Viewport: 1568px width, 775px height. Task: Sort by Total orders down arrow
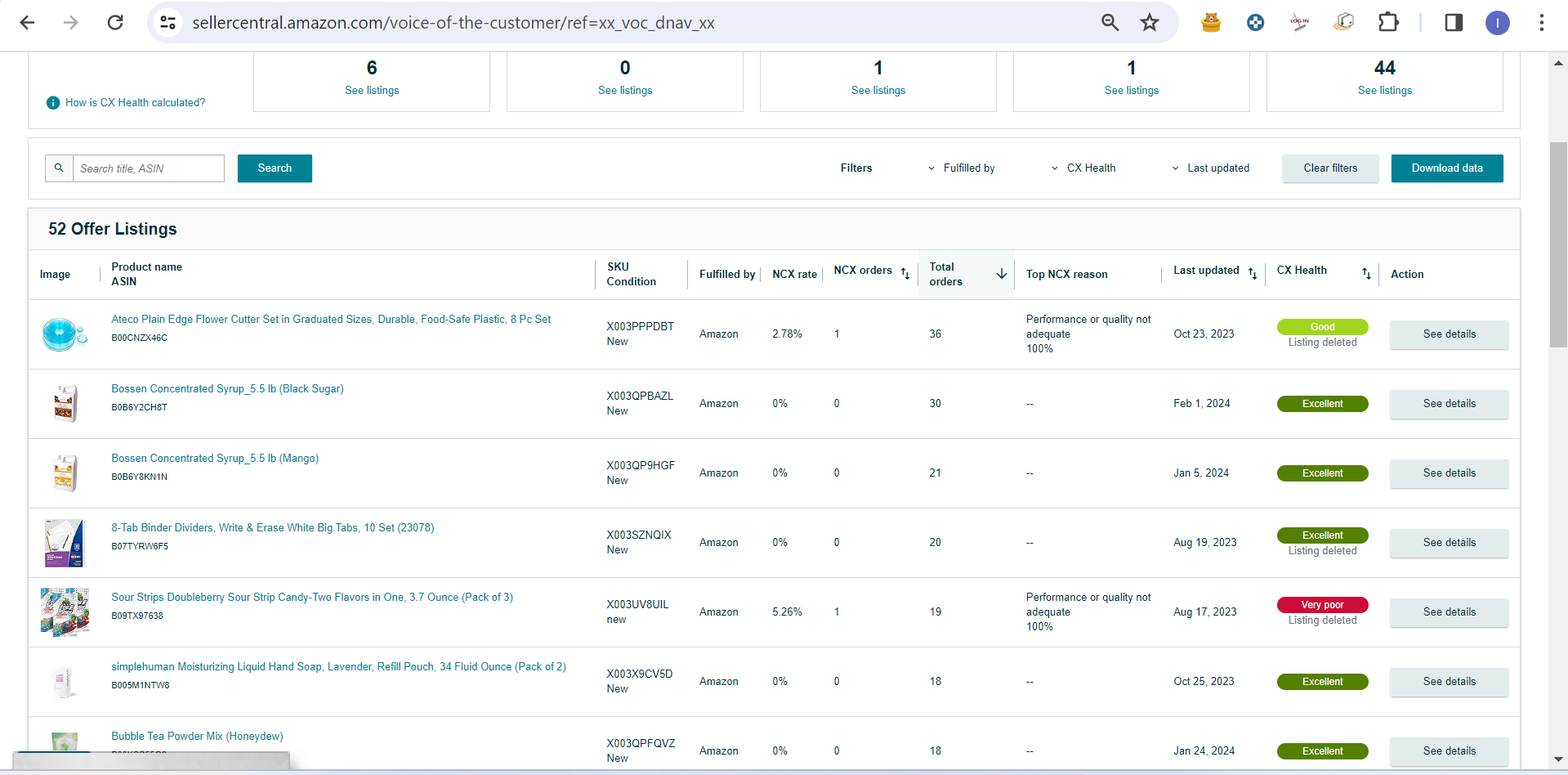(1002, 274)
